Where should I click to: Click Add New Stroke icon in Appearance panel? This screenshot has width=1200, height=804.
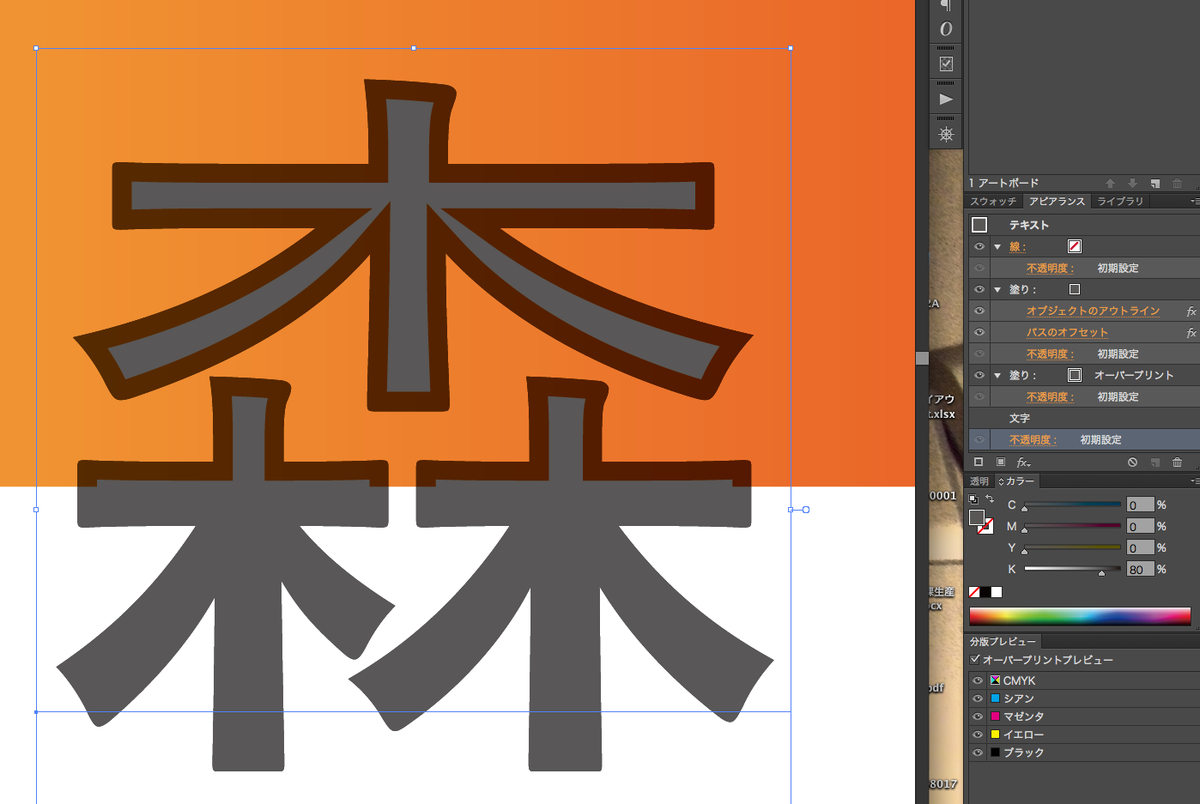979,462
